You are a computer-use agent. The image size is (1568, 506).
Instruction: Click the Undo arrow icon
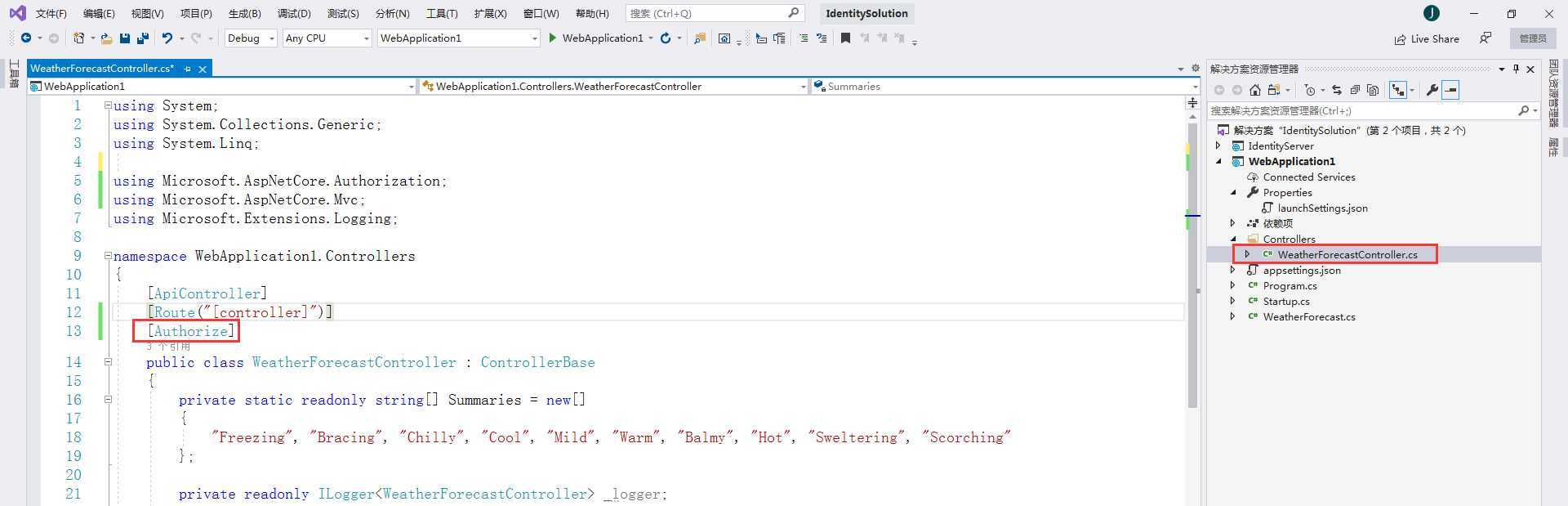pos(167,38)
